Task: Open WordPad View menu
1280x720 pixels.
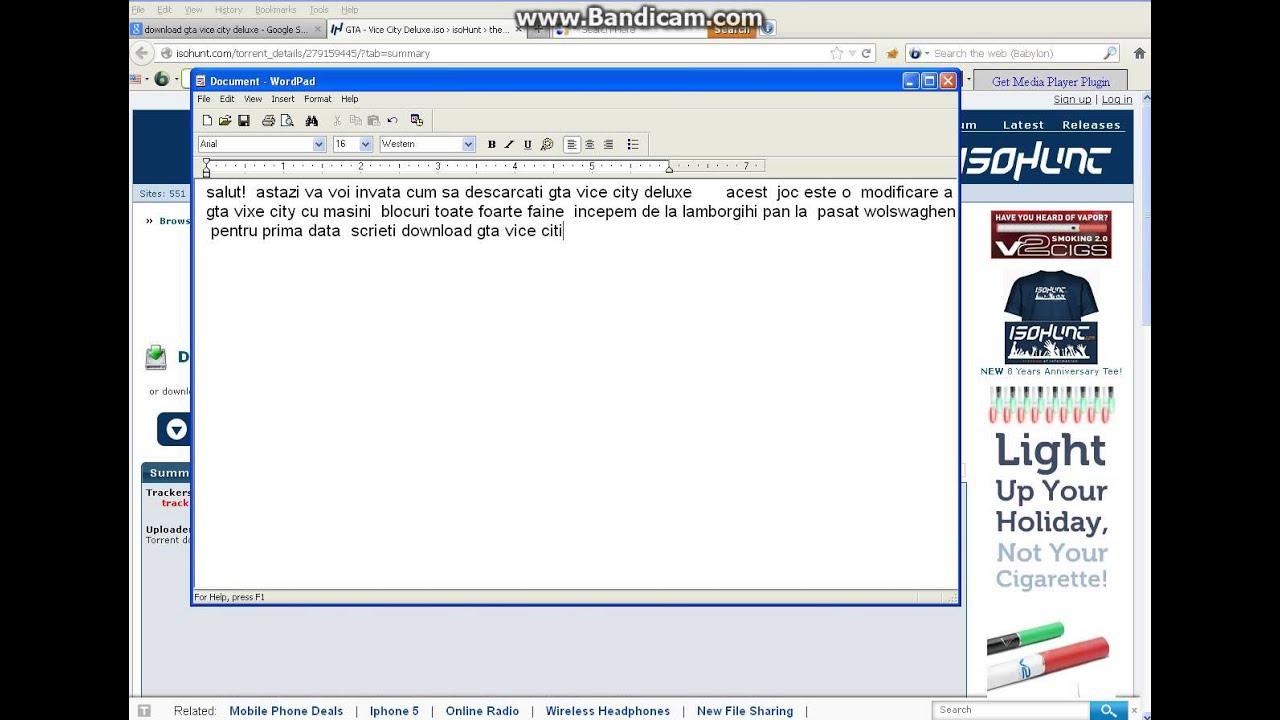Action: tap(253, 99)
